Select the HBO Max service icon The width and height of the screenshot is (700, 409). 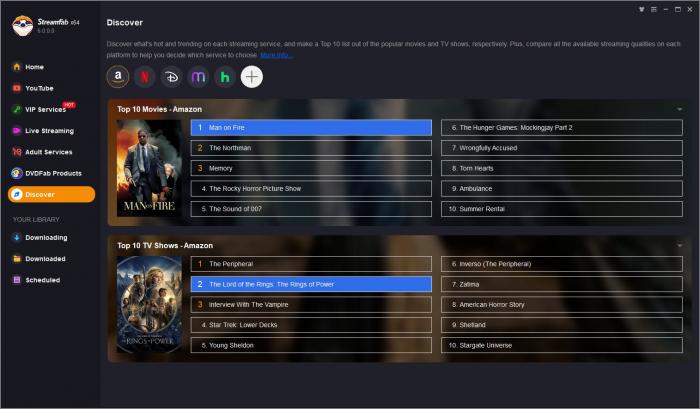pyautogui.click(x=198, y=77)
